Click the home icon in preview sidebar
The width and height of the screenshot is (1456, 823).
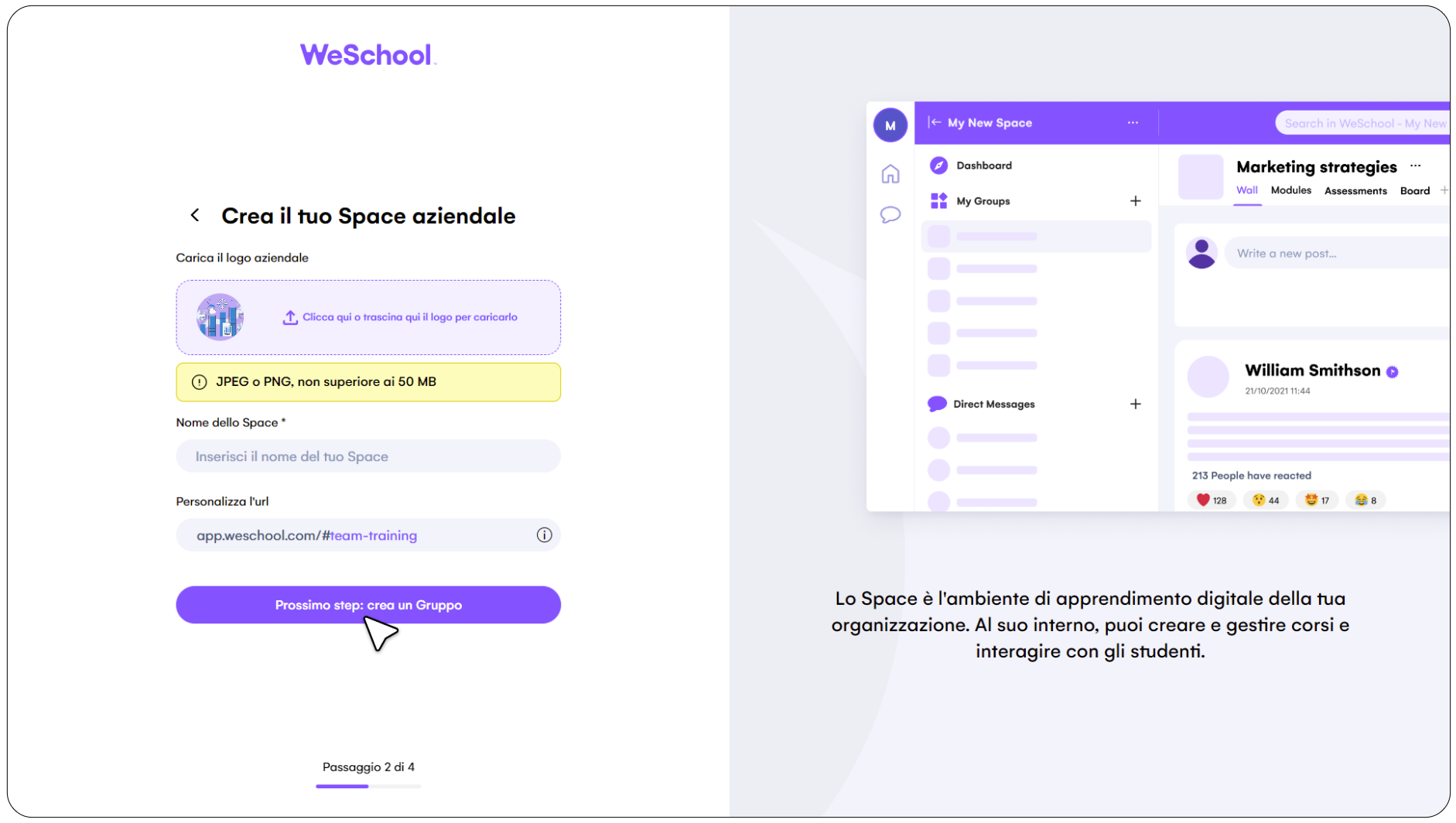pyautogui.click(x=890, y=174)
